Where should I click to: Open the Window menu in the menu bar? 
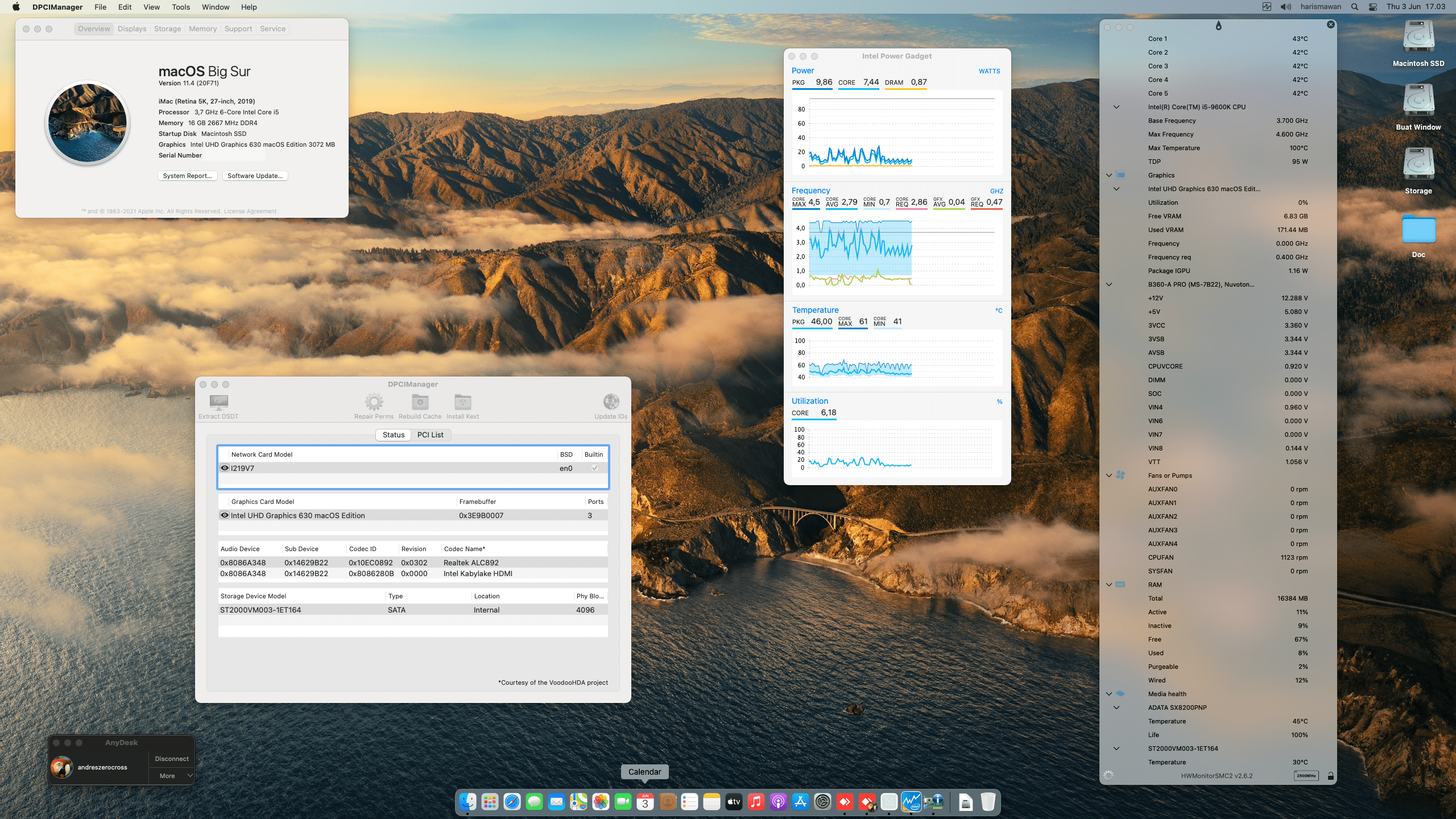(x=216, y=7)
